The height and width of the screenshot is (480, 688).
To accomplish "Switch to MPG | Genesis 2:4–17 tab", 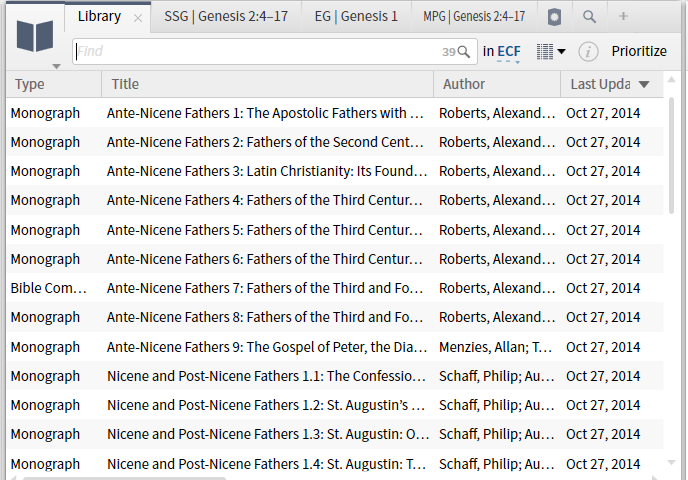I will 474,16.
